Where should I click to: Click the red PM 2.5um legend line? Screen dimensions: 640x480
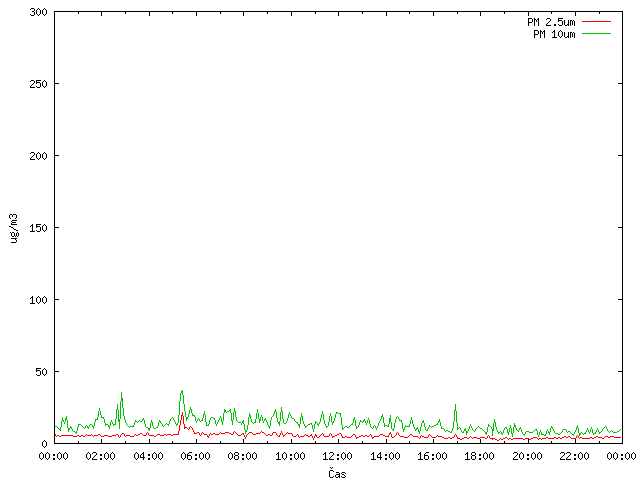point(596,22)
